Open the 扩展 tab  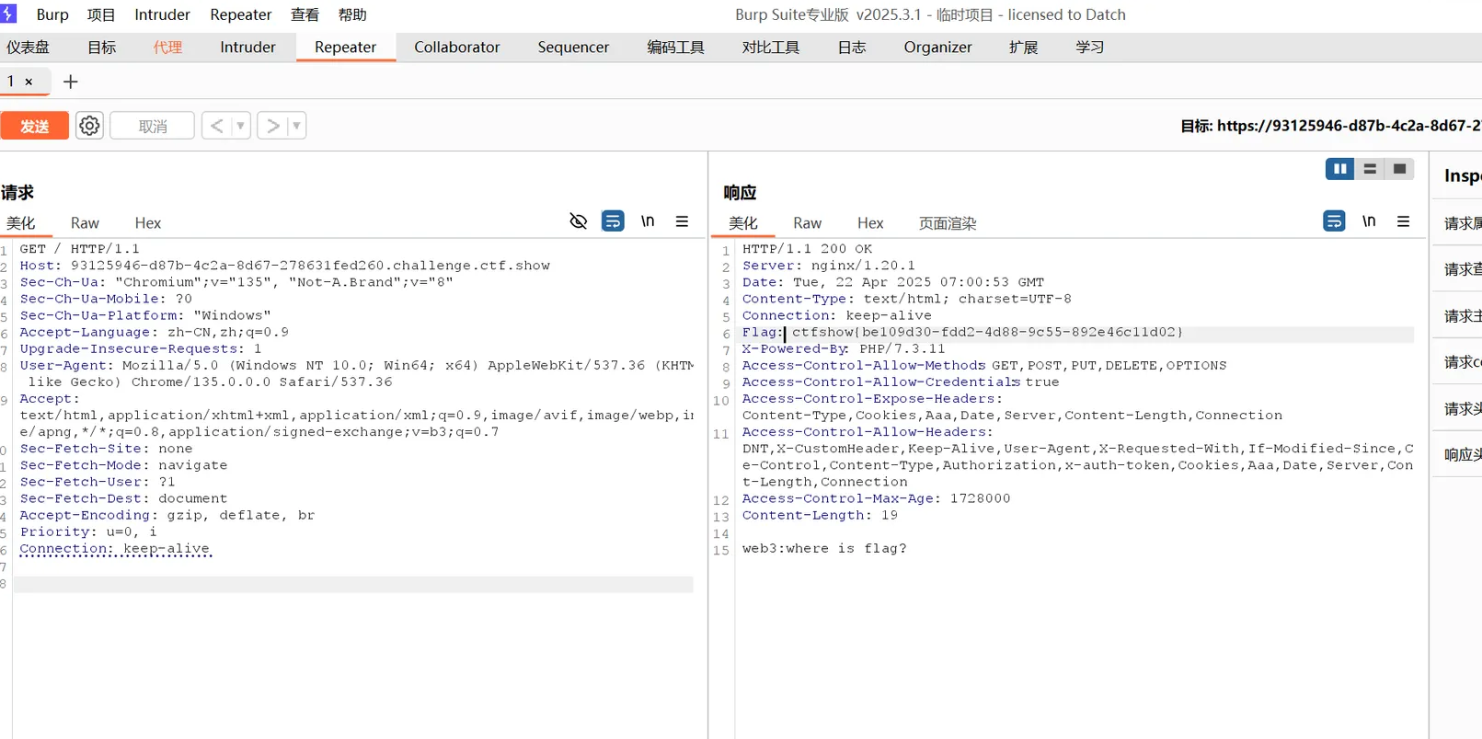pos(1023,47)
